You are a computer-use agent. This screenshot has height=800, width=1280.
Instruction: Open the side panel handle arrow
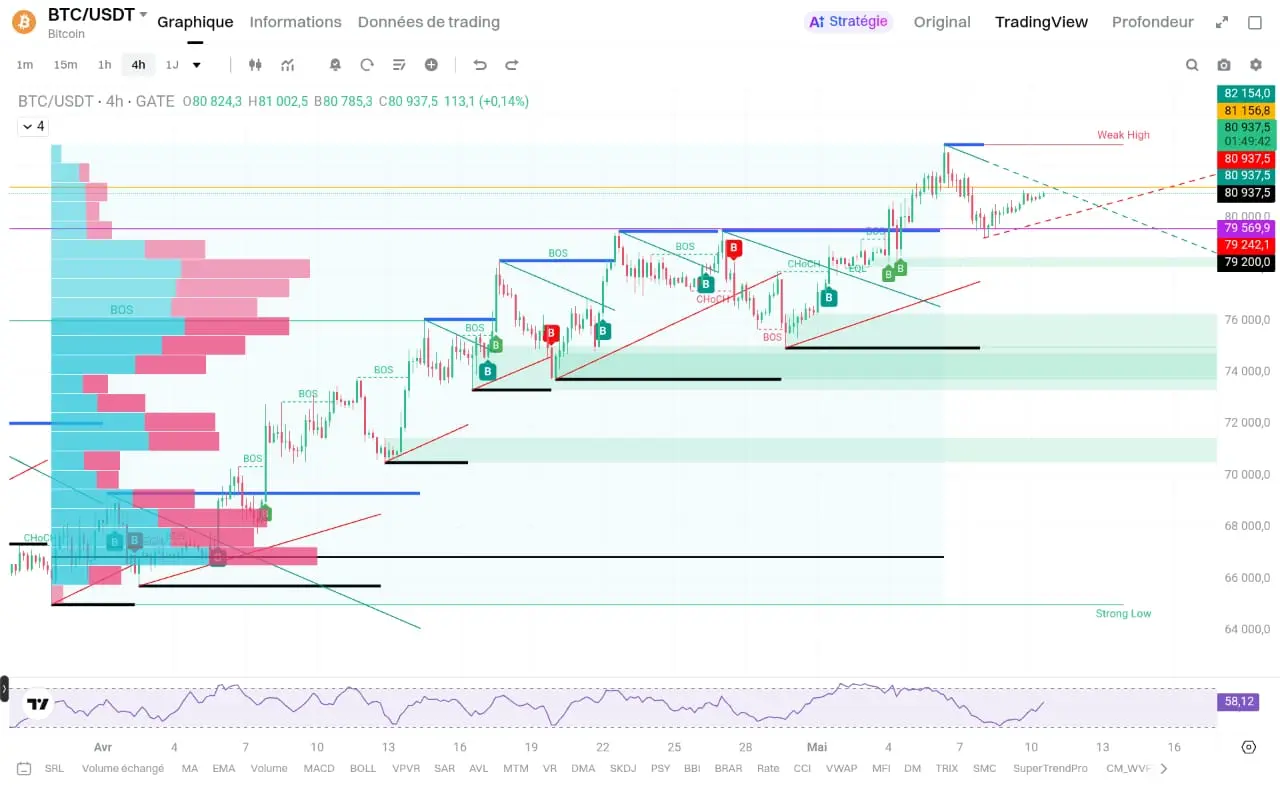pos(4,689)
